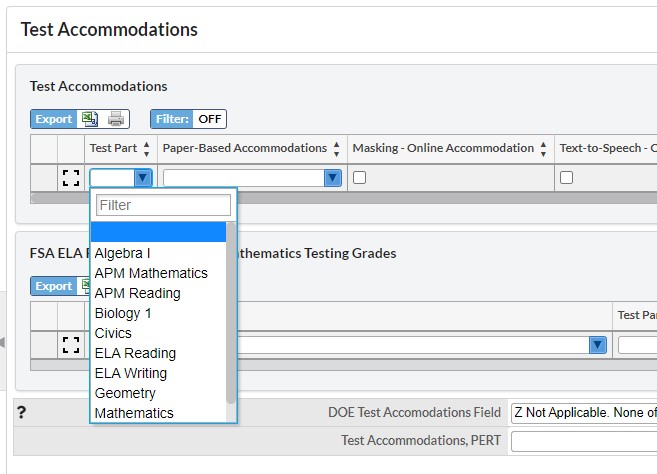Click the Export button in Test Accommodations
657x474 pixels.
(x=53, y=119)
